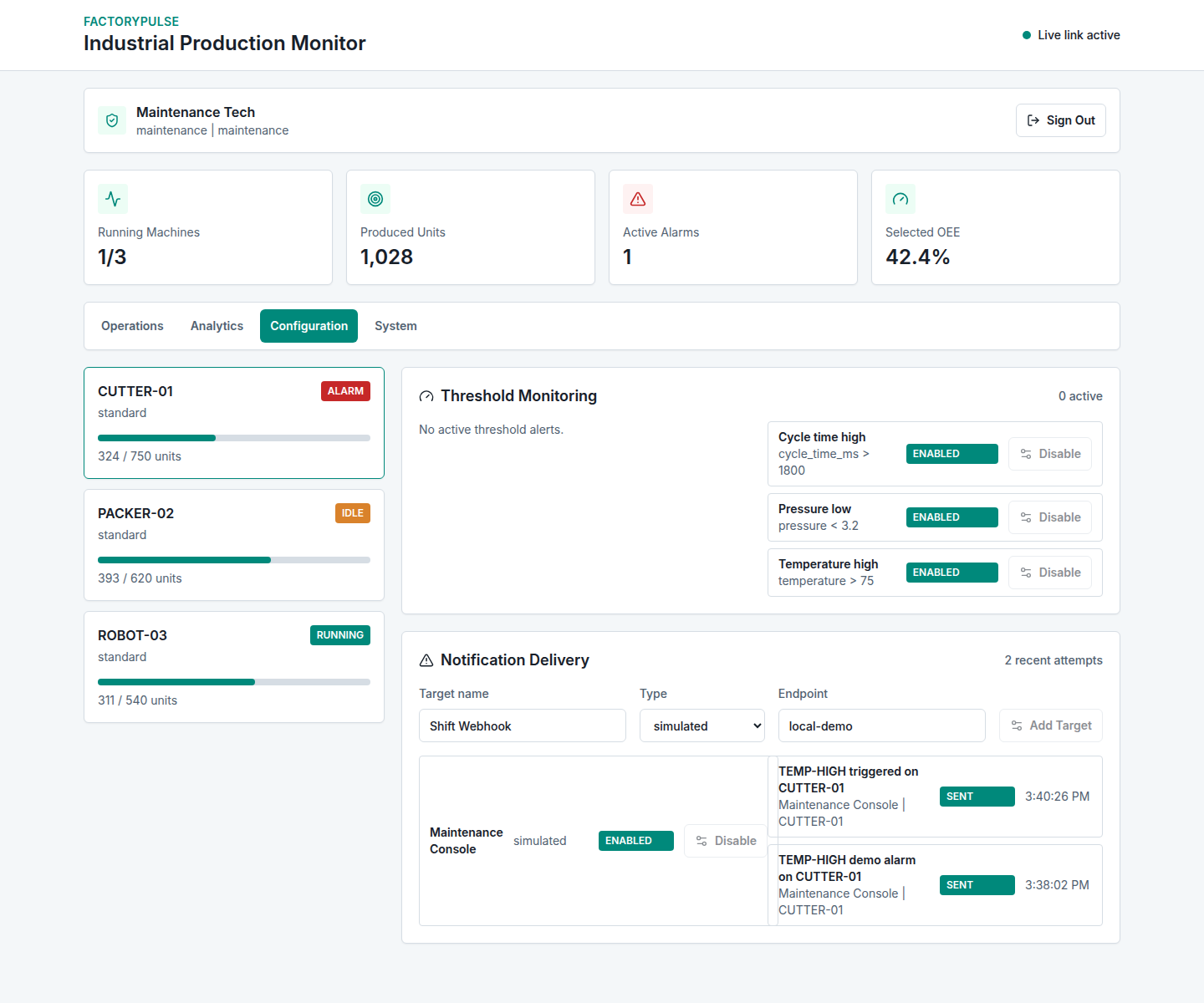The width and height of the screenshot is (1204, 1003).
Task: Select the Configuration tab
Action: 309,326
